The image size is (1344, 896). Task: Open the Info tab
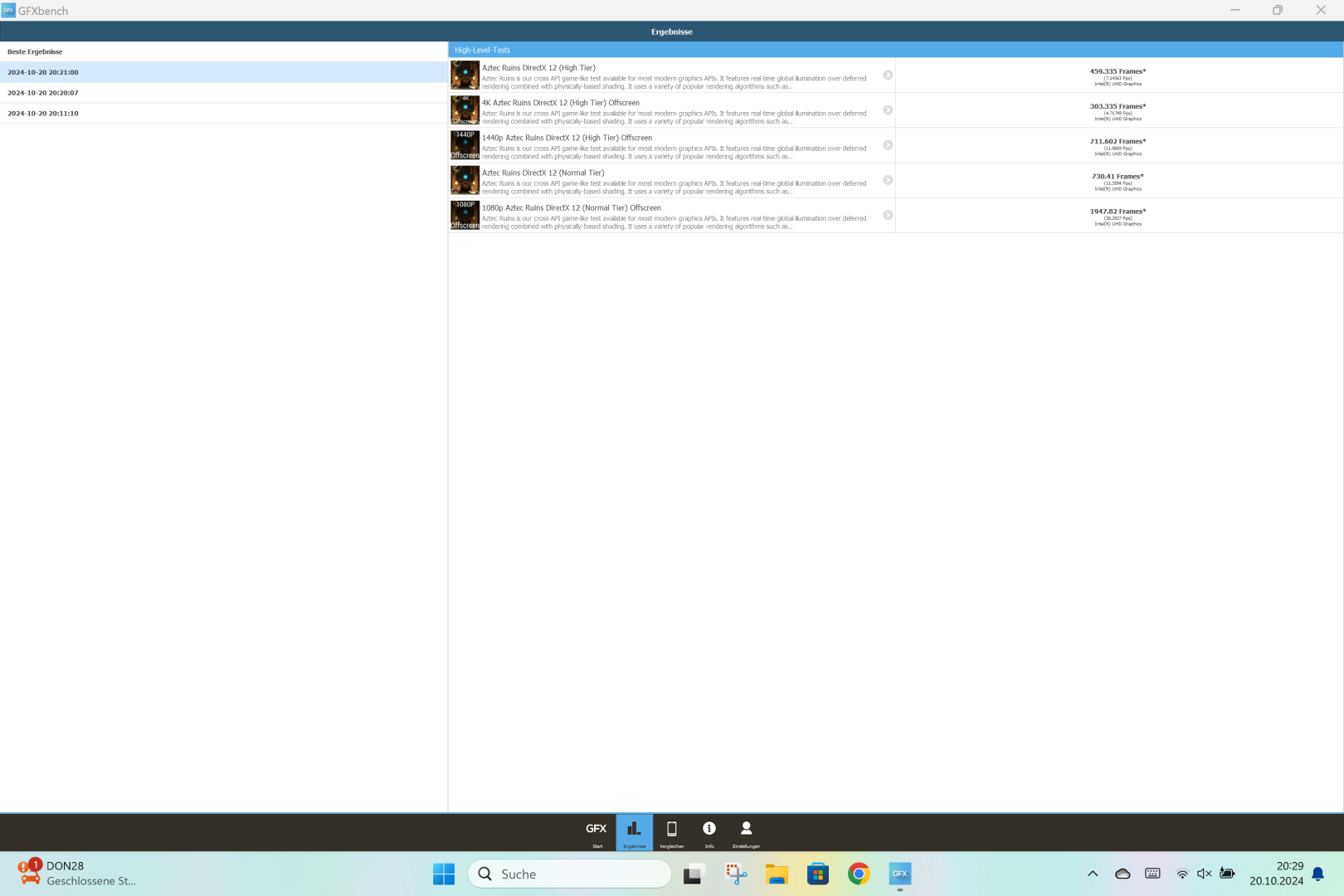[709, 833]
